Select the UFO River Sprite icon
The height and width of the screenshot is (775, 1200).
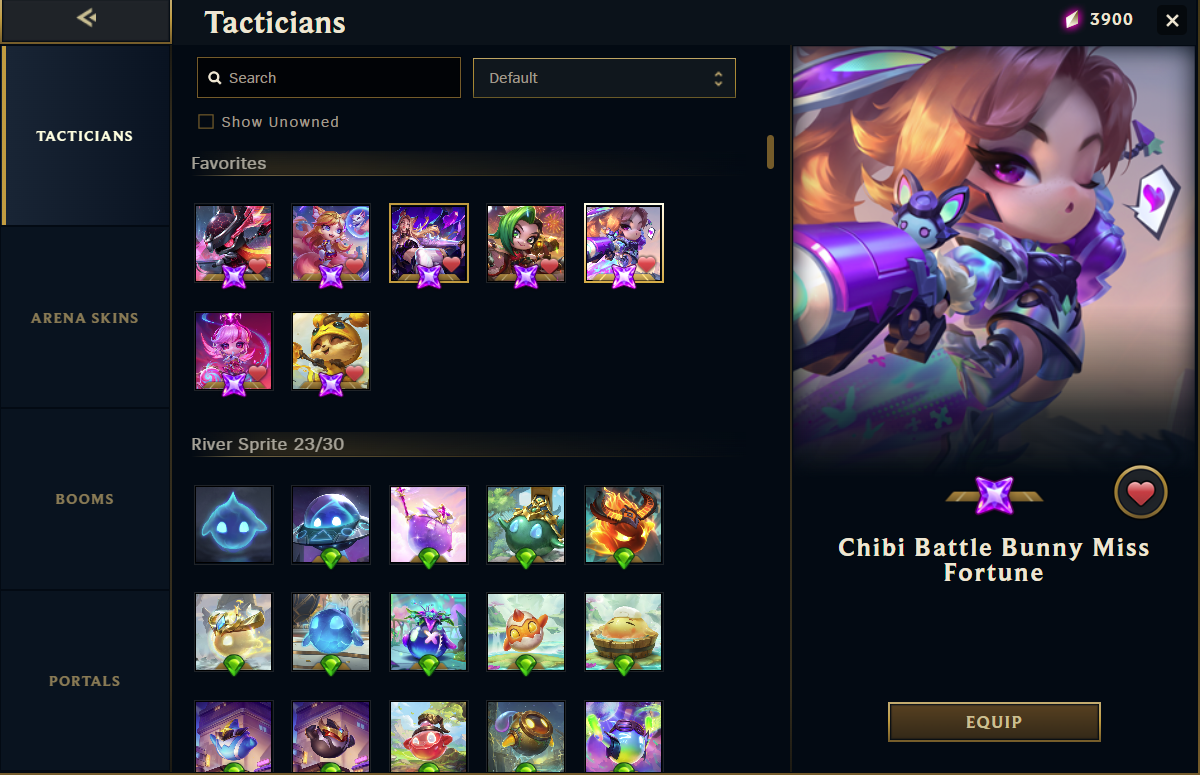coord(331,525)
